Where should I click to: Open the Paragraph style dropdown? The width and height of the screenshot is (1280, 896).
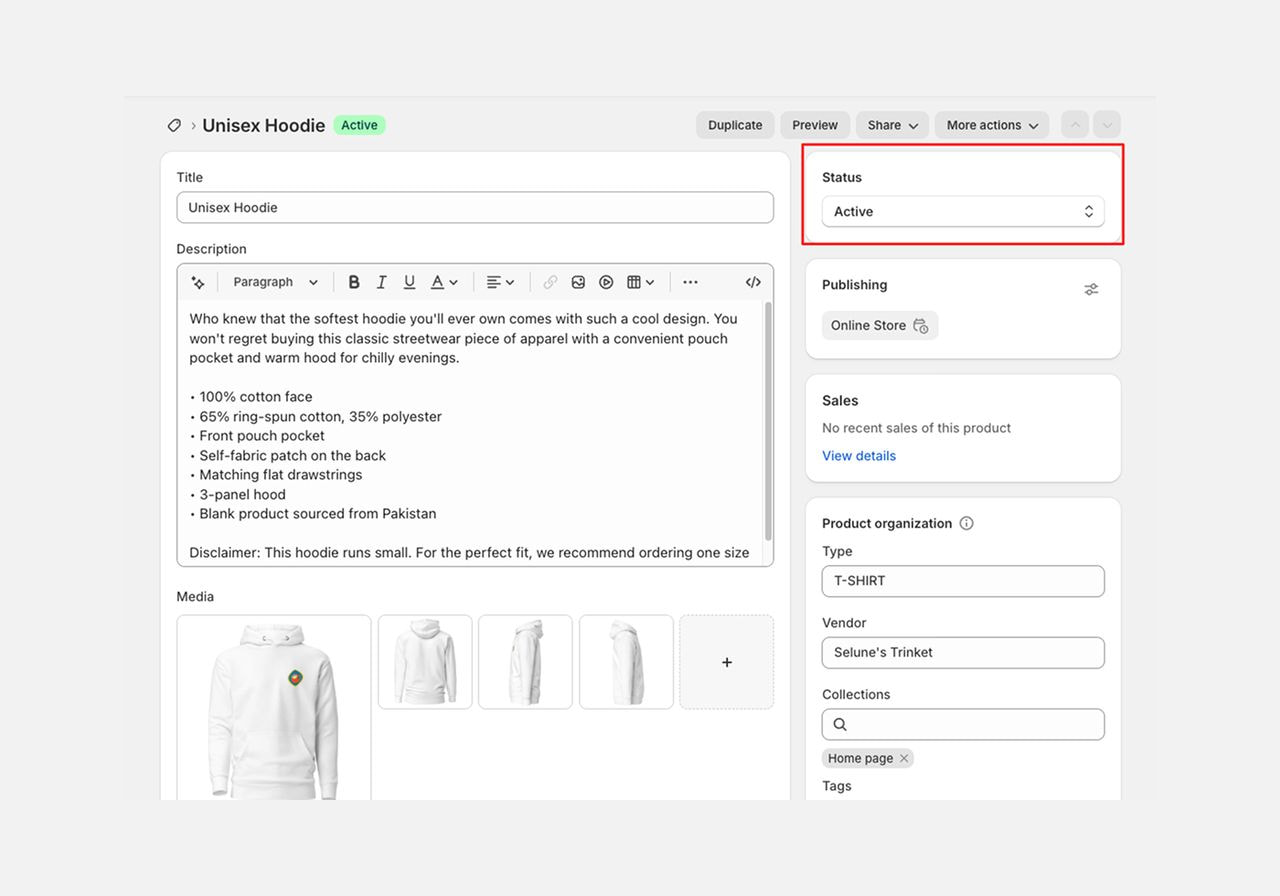[275, 283]
